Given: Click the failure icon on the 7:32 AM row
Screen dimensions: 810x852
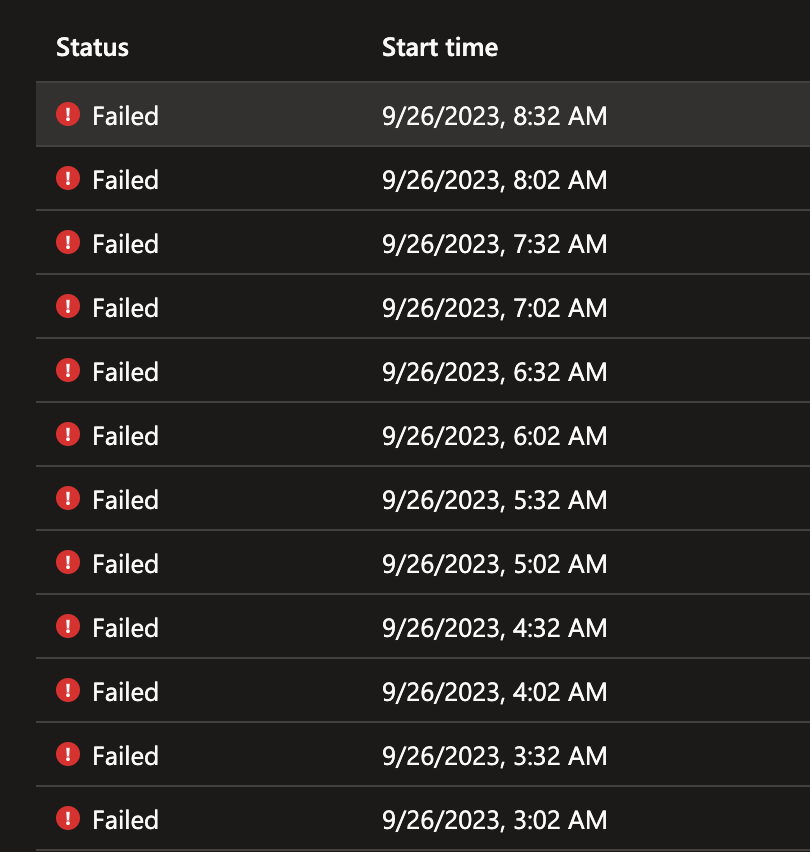Looking at the screenshot, I should point(68,243).
